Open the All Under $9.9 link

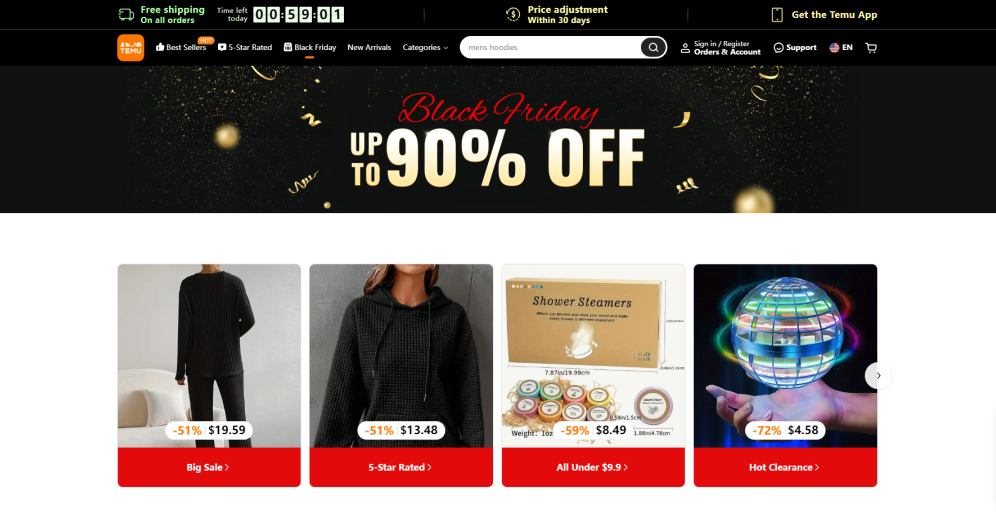pyautogui.click(x=593, y=467)
